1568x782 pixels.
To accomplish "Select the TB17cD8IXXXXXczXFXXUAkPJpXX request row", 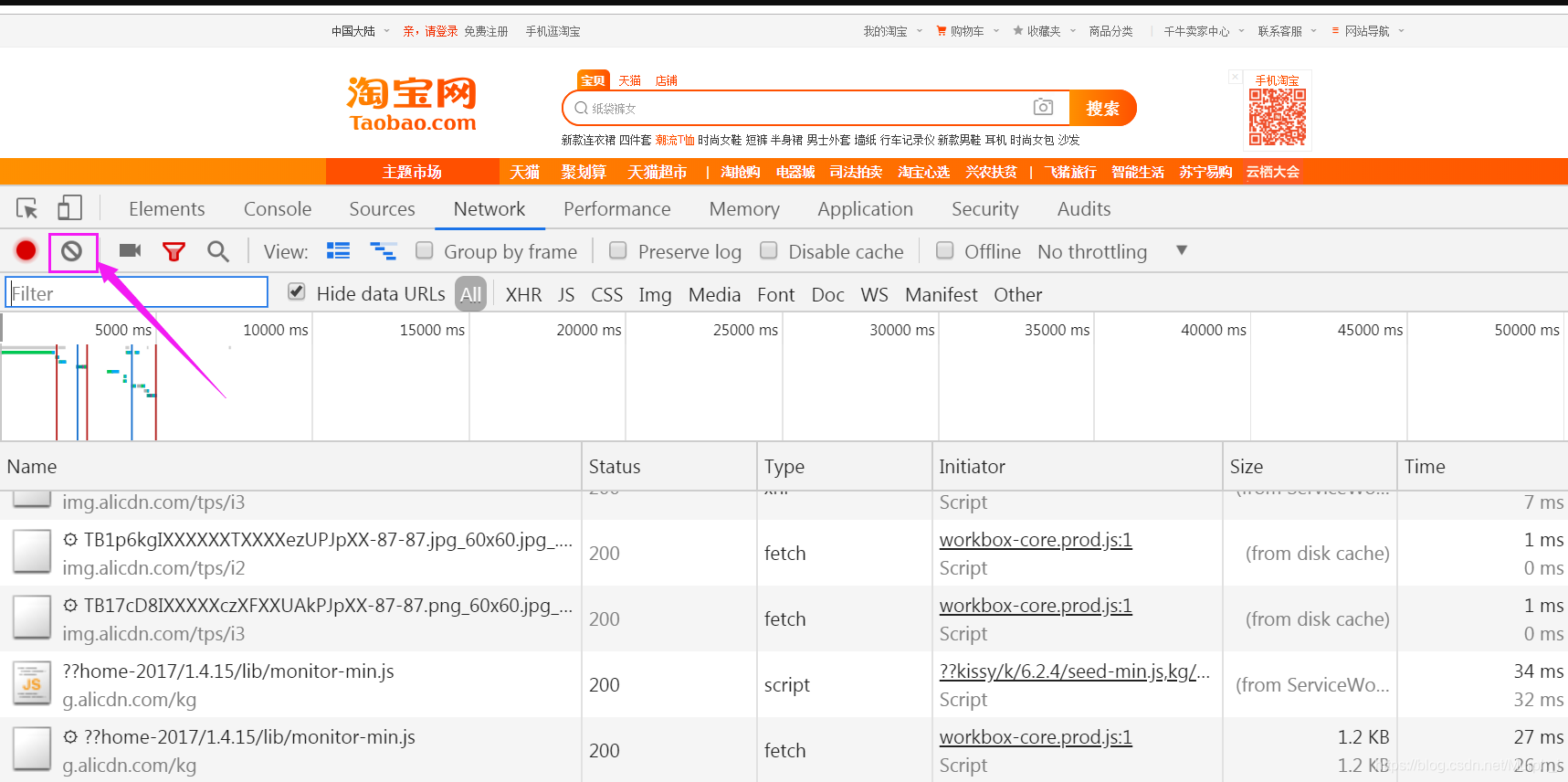I will pyautogui.click(x=784, y=618).
